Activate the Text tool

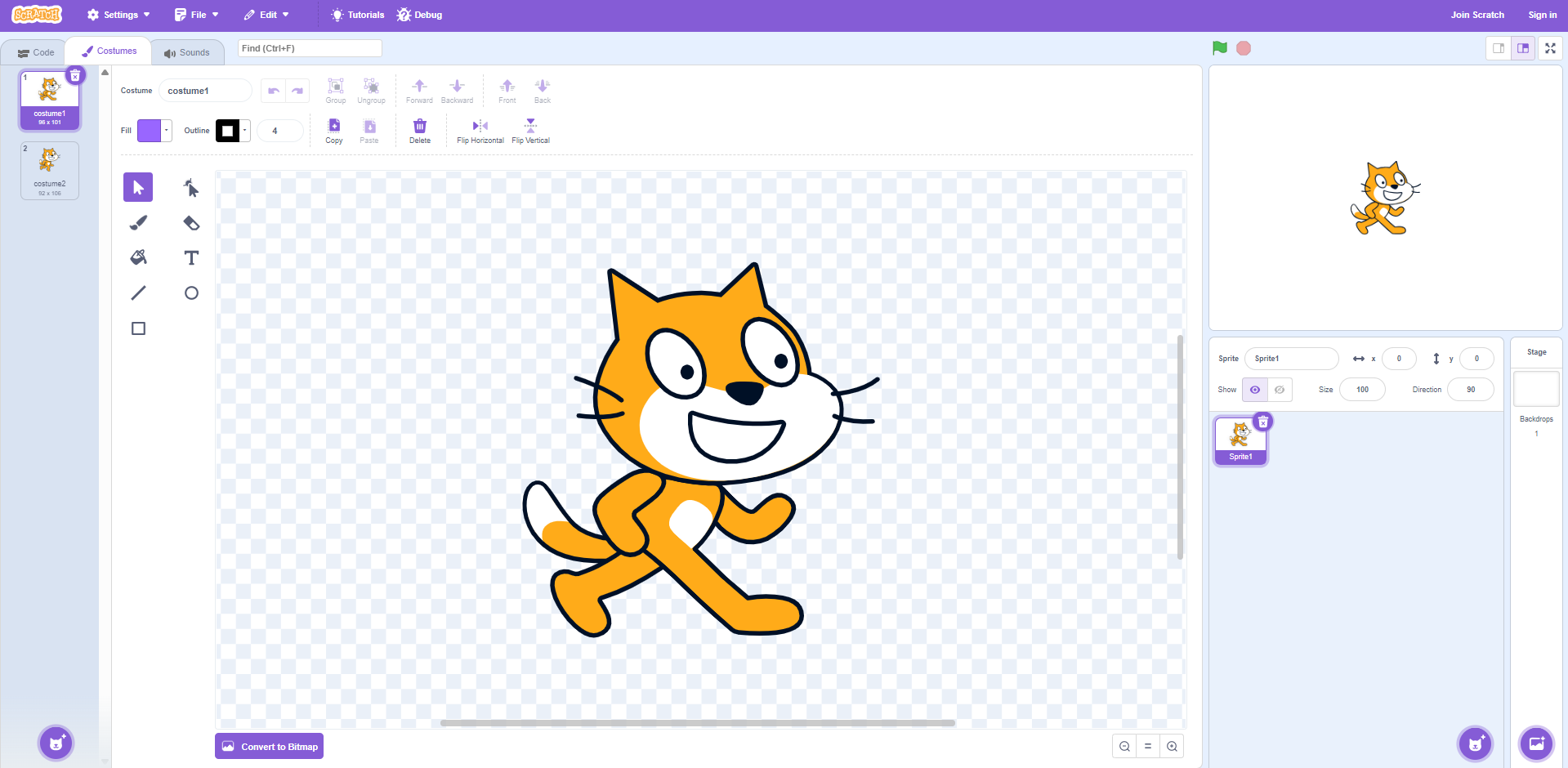pyautogui.click(x=191, y=258)
